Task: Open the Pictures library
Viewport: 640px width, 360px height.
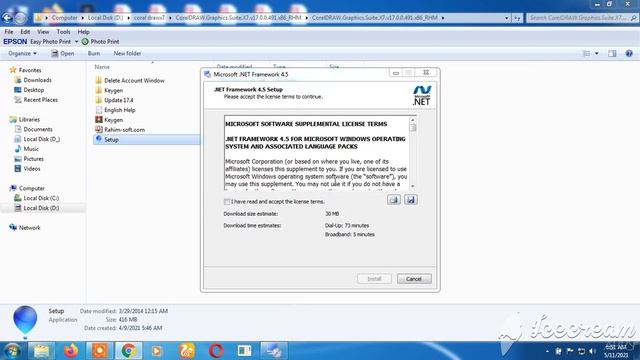Action: pos(33,159)
